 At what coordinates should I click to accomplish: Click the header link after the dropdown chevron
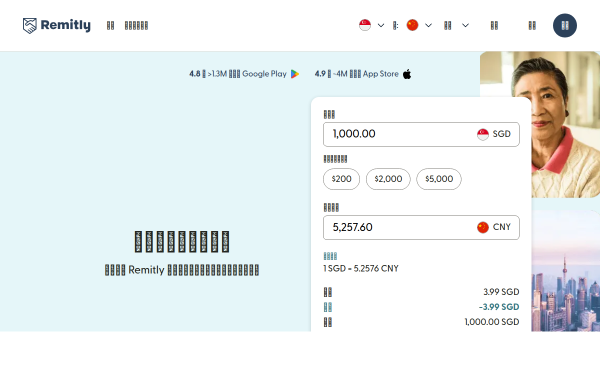point(494,26)
